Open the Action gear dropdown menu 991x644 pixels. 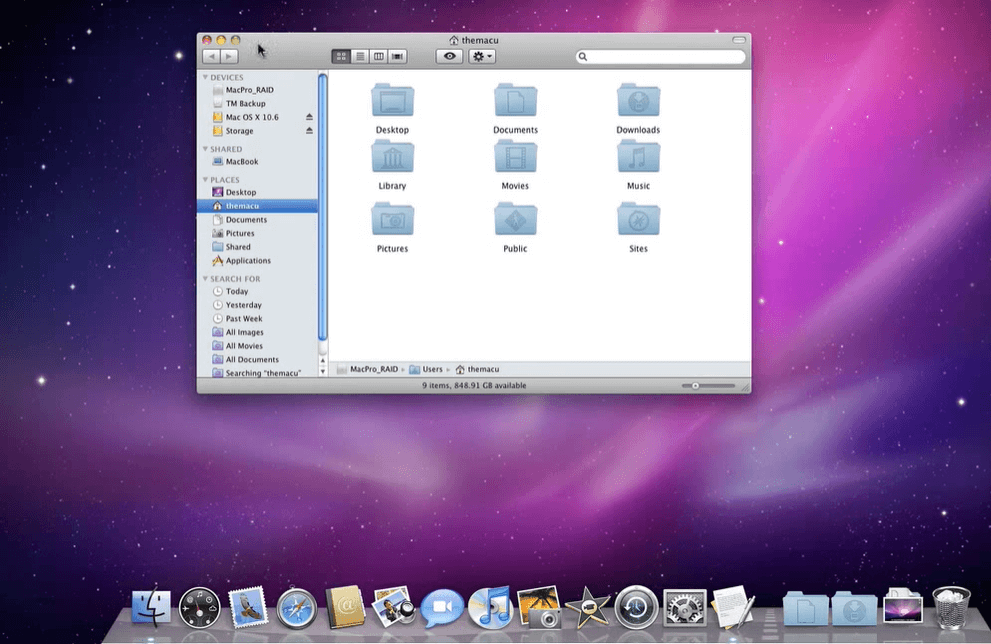[482, 57]
